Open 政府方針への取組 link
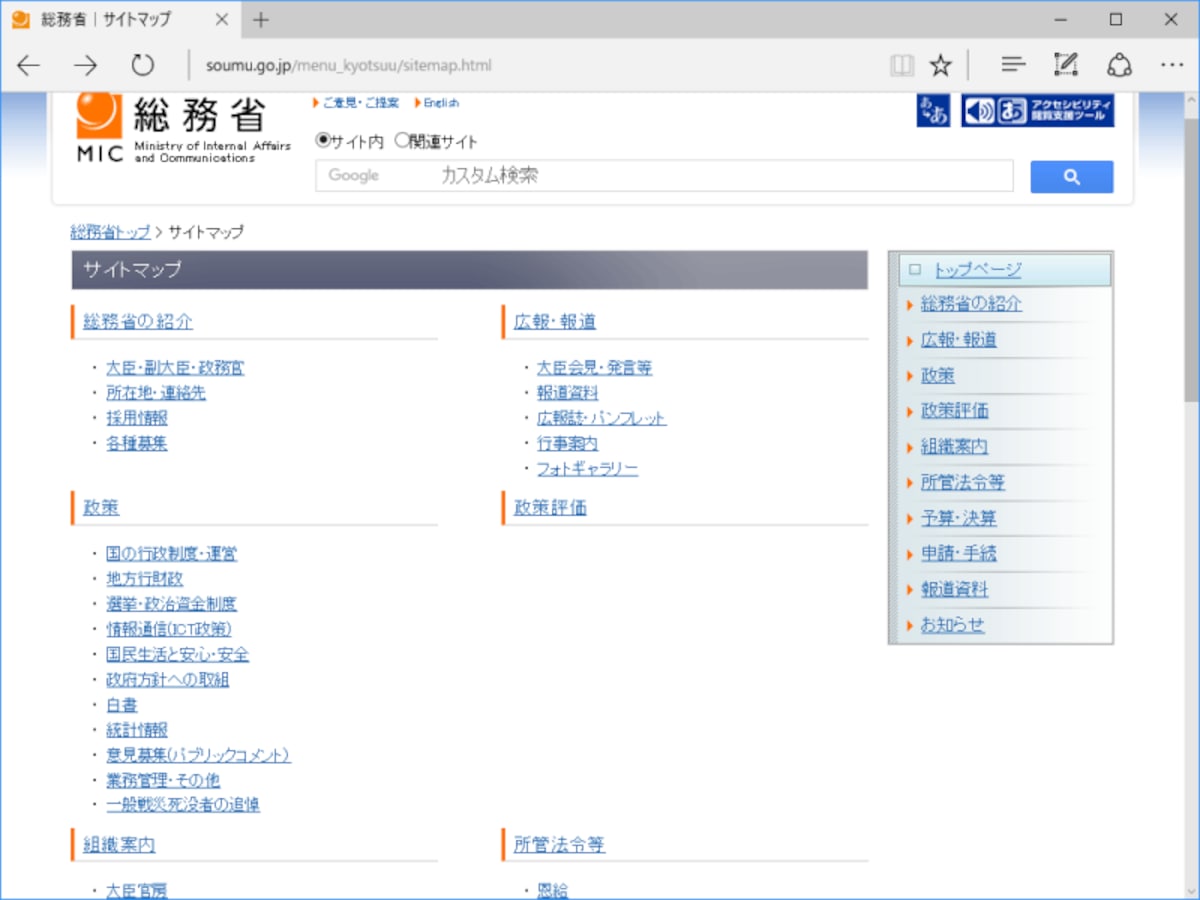 [168, 680]
